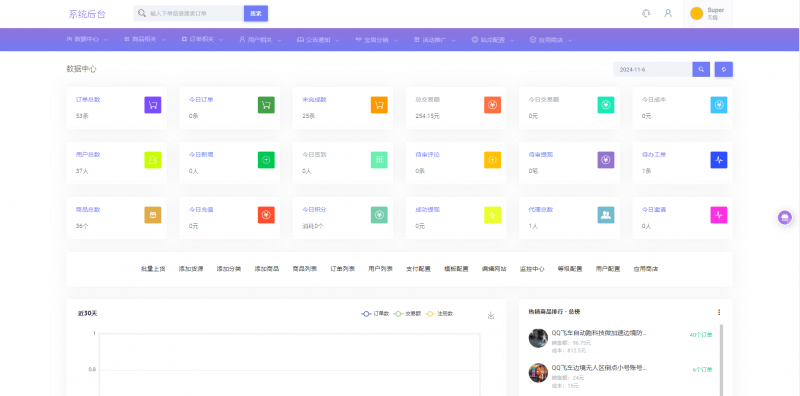Open the 支付配置 shortcut

coord(418,269)
